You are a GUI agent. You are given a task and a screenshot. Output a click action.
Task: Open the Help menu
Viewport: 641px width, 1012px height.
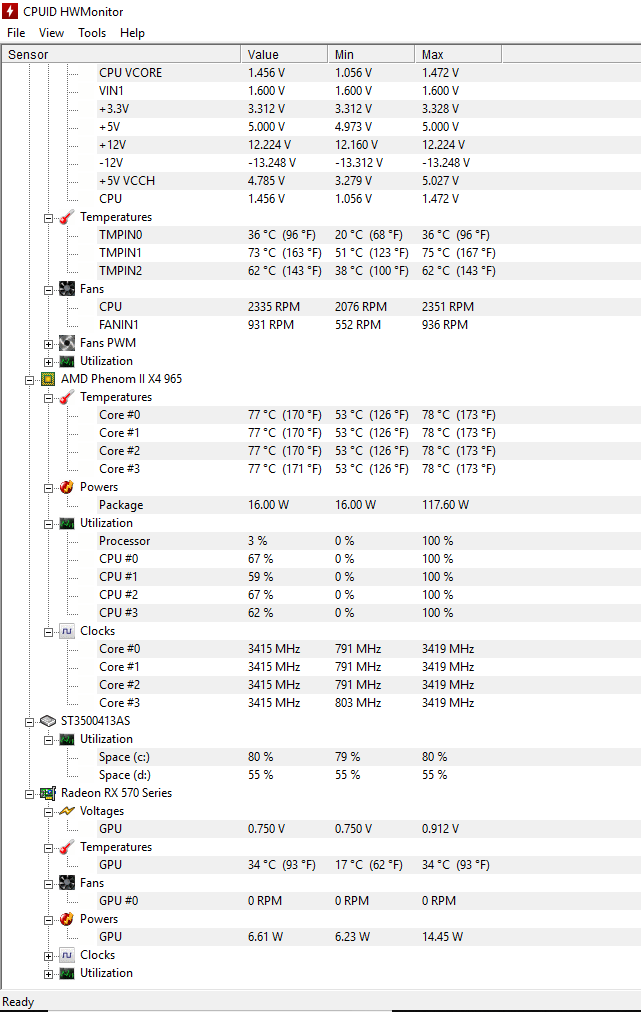[x=132, y=33]
